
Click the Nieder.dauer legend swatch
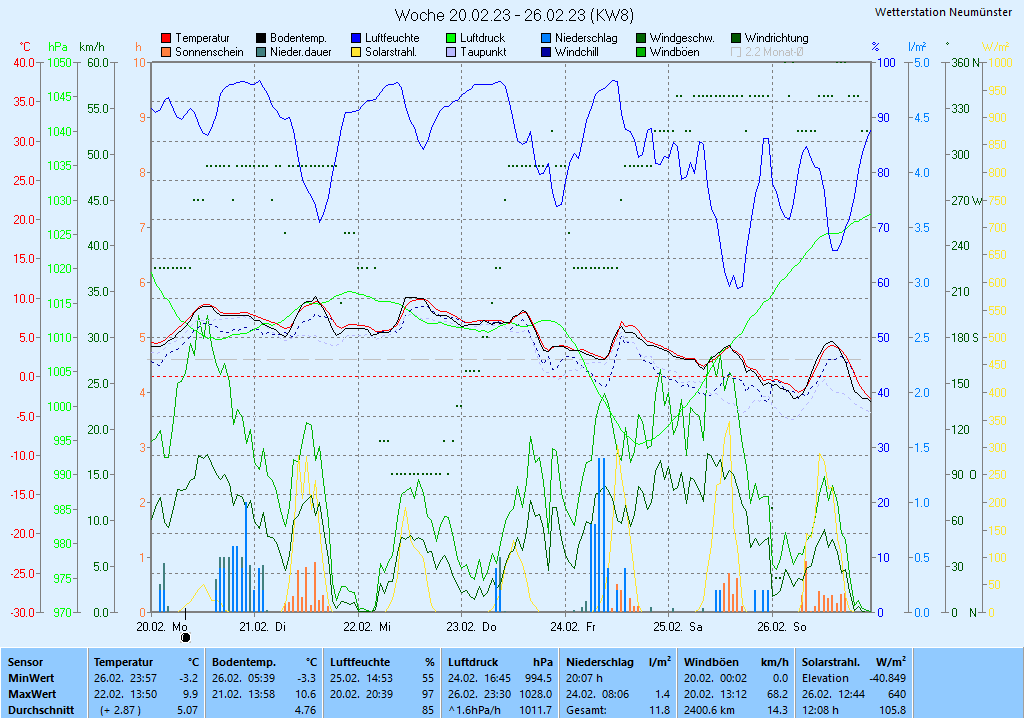pos(261,52)
